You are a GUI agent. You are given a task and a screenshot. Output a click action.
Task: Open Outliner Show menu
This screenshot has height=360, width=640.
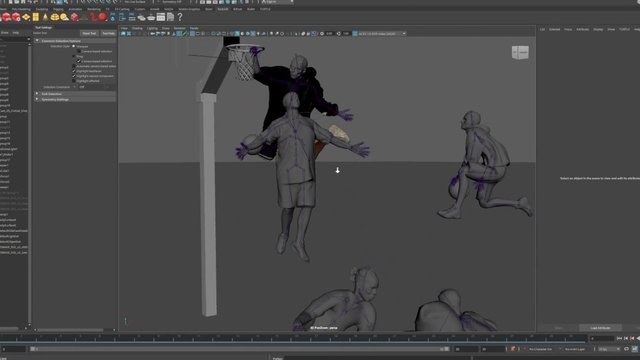[x=4, y=33]
